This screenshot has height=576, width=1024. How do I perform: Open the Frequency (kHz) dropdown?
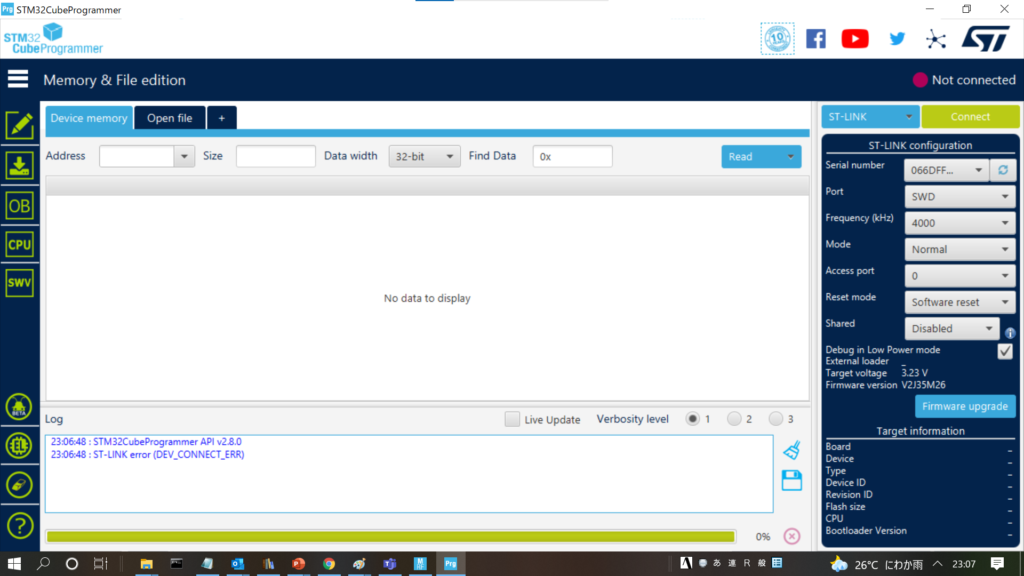(x=960, y=223)
